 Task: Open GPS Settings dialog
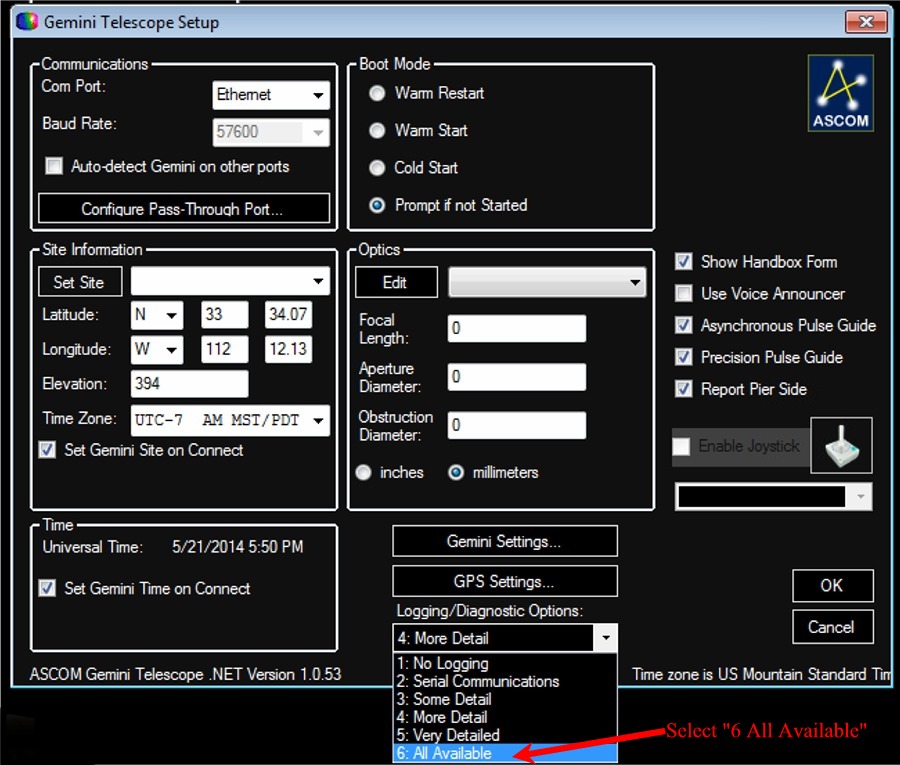[x=505, y=581]
